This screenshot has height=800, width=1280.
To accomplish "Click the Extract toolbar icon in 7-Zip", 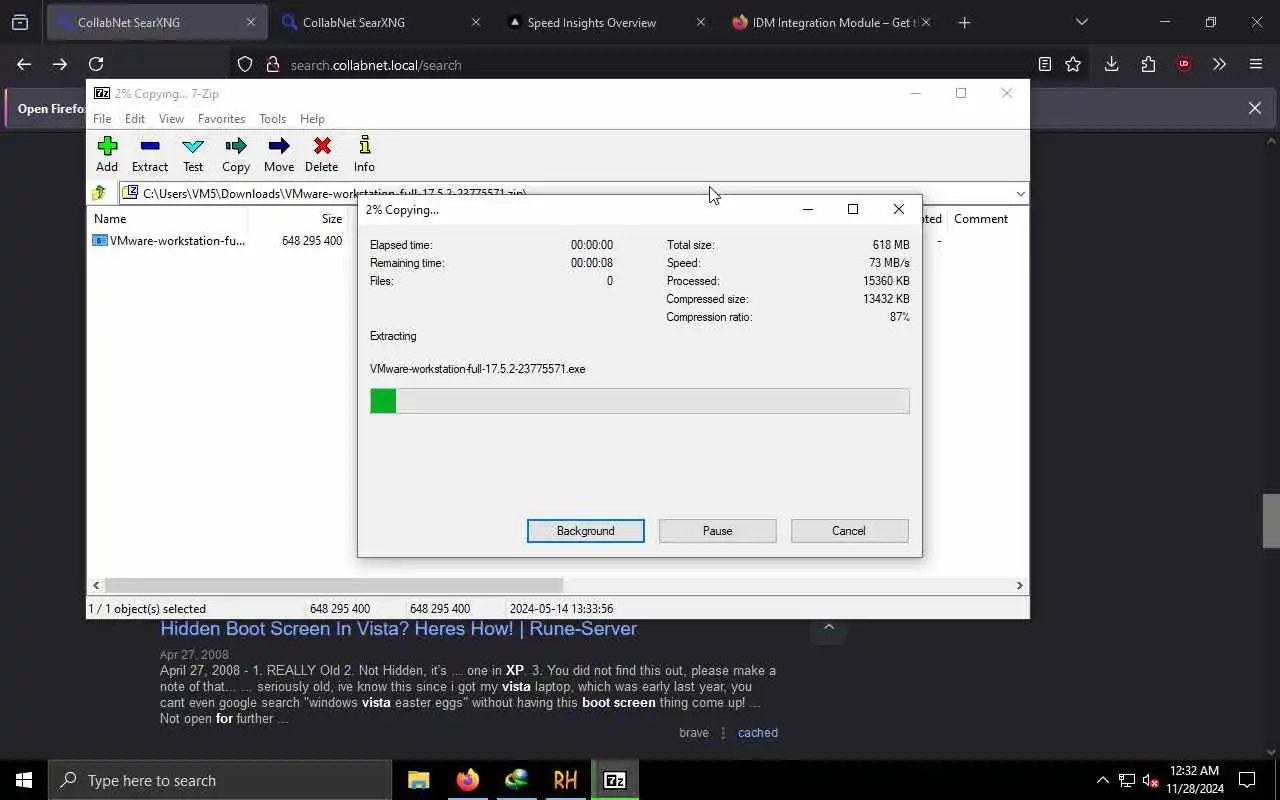I will [150, 154].
